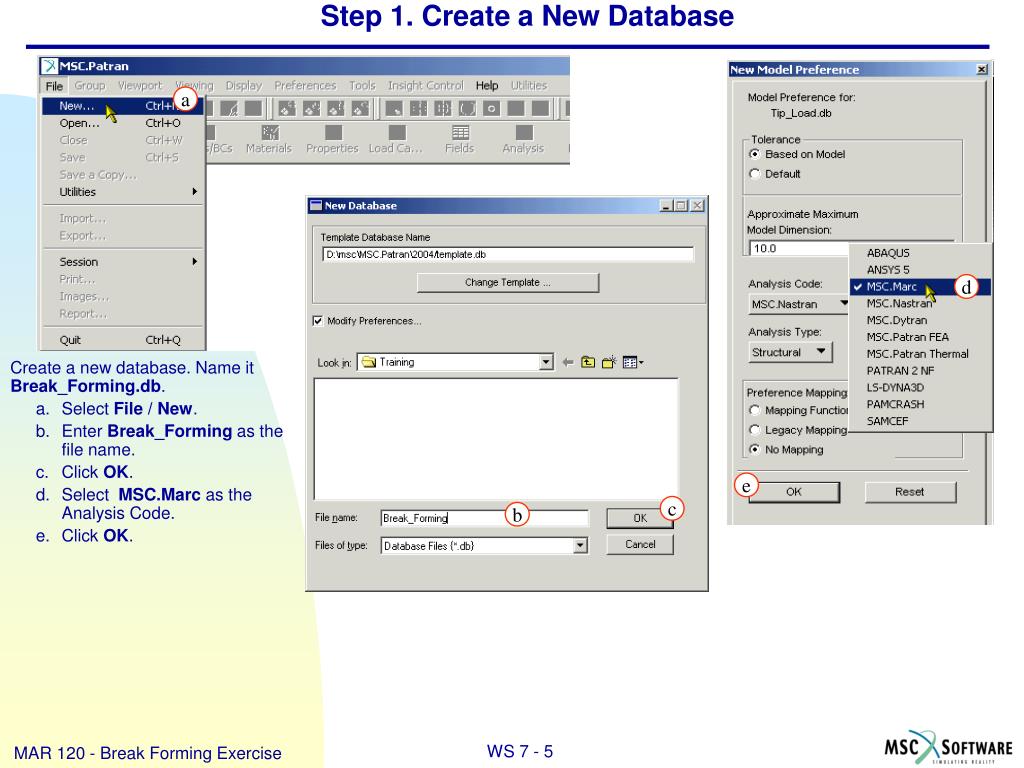The image size is (1024, 768).
Task: Open the Display menu
Action: (244, 86)
